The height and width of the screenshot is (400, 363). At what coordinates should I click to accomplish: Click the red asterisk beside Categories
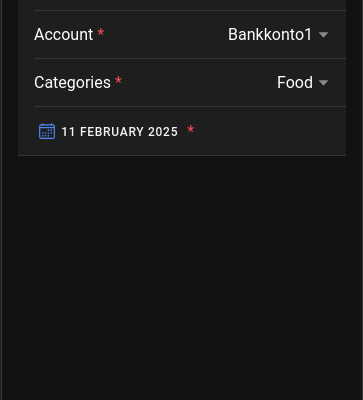coord(118,81)
